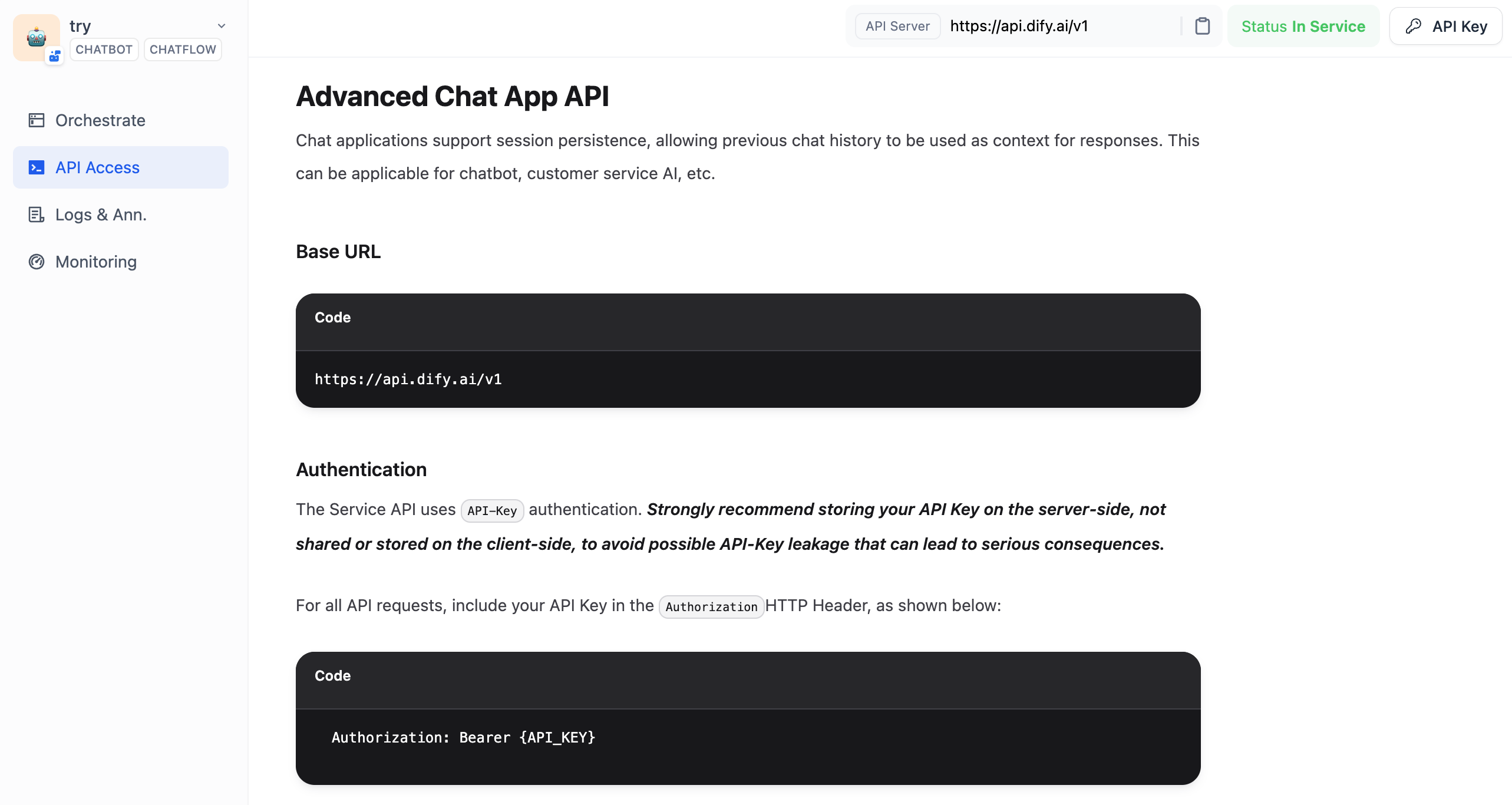This screenshot has width=1512, height=805.
Task: Click the base URL code text https://api.dify.ai/v1
Action: [408, 379]
